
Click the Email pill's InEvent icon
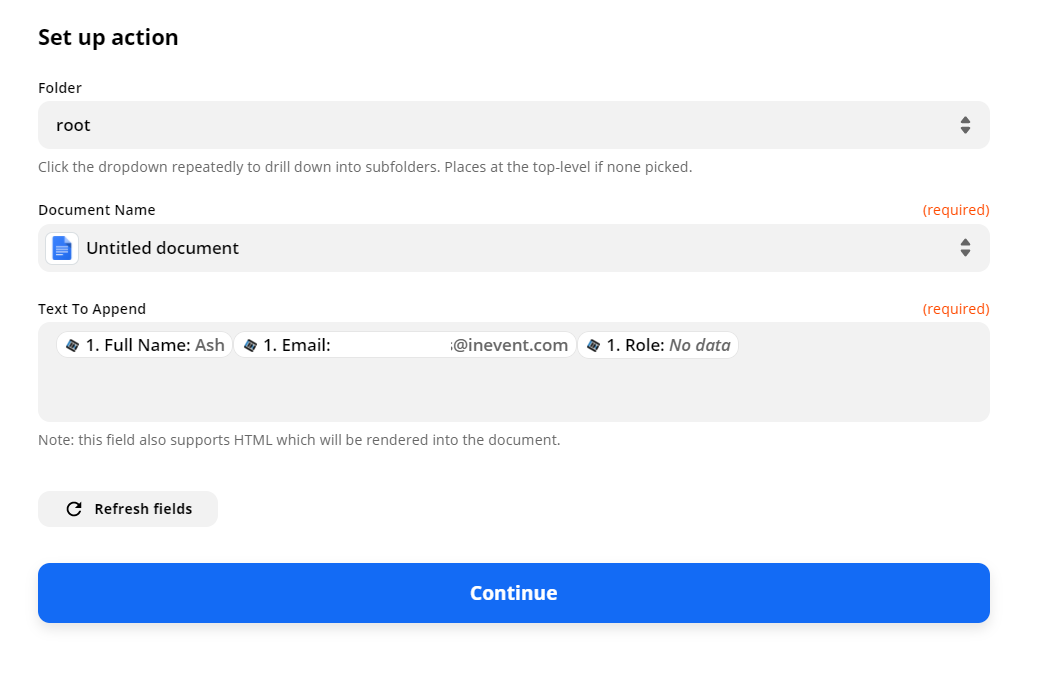(251, 345)
